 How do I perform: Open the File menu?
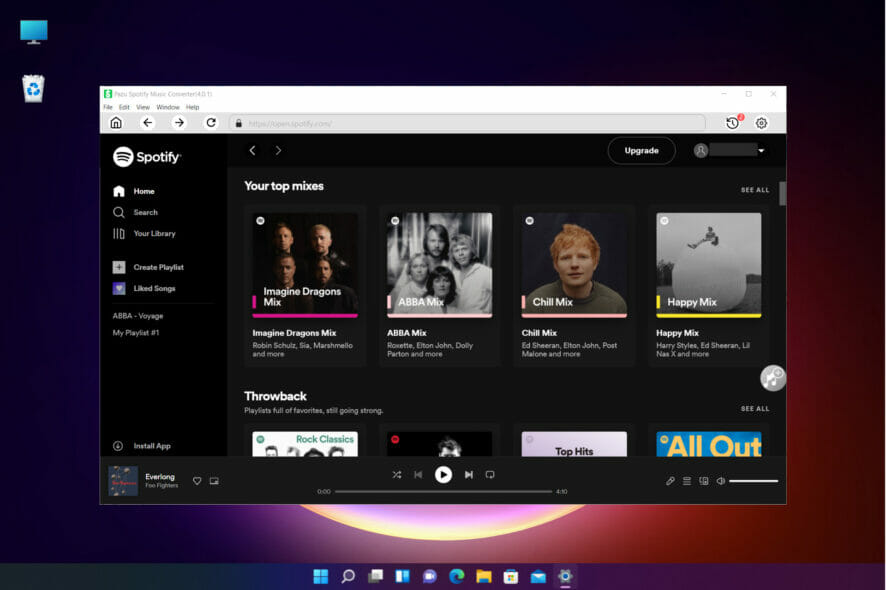108,107
